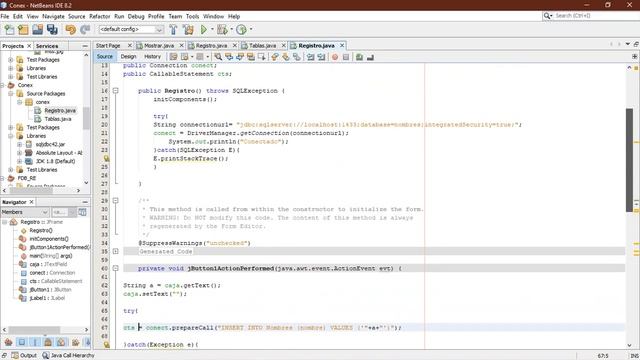
Task: Open the Source menu
Action: pos(77,16)
